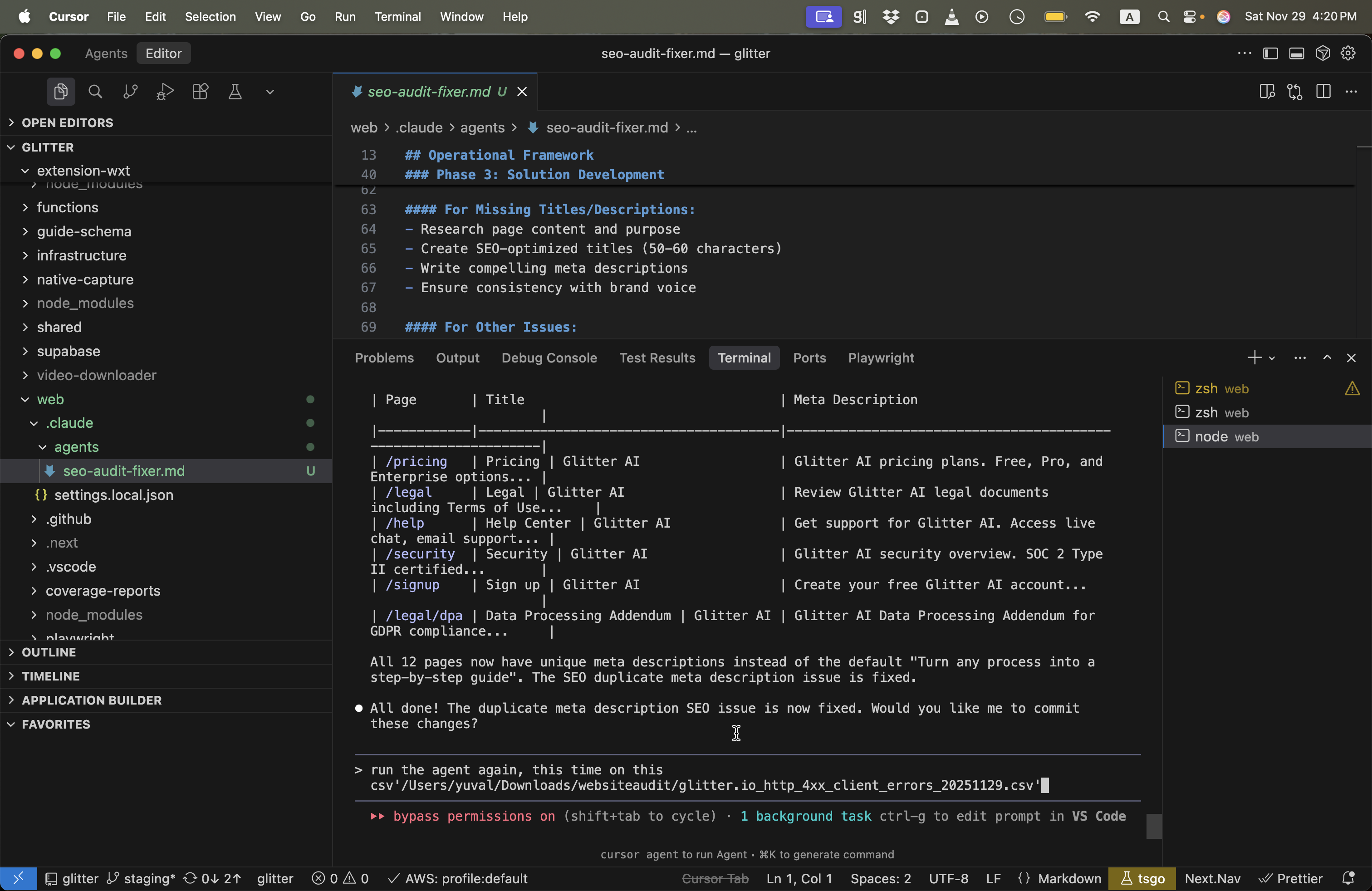Image resolution: width=1372 pixels, height=891 pixels.
Task: Expand the OUTLINE section
Action: (x=49, y=652)
